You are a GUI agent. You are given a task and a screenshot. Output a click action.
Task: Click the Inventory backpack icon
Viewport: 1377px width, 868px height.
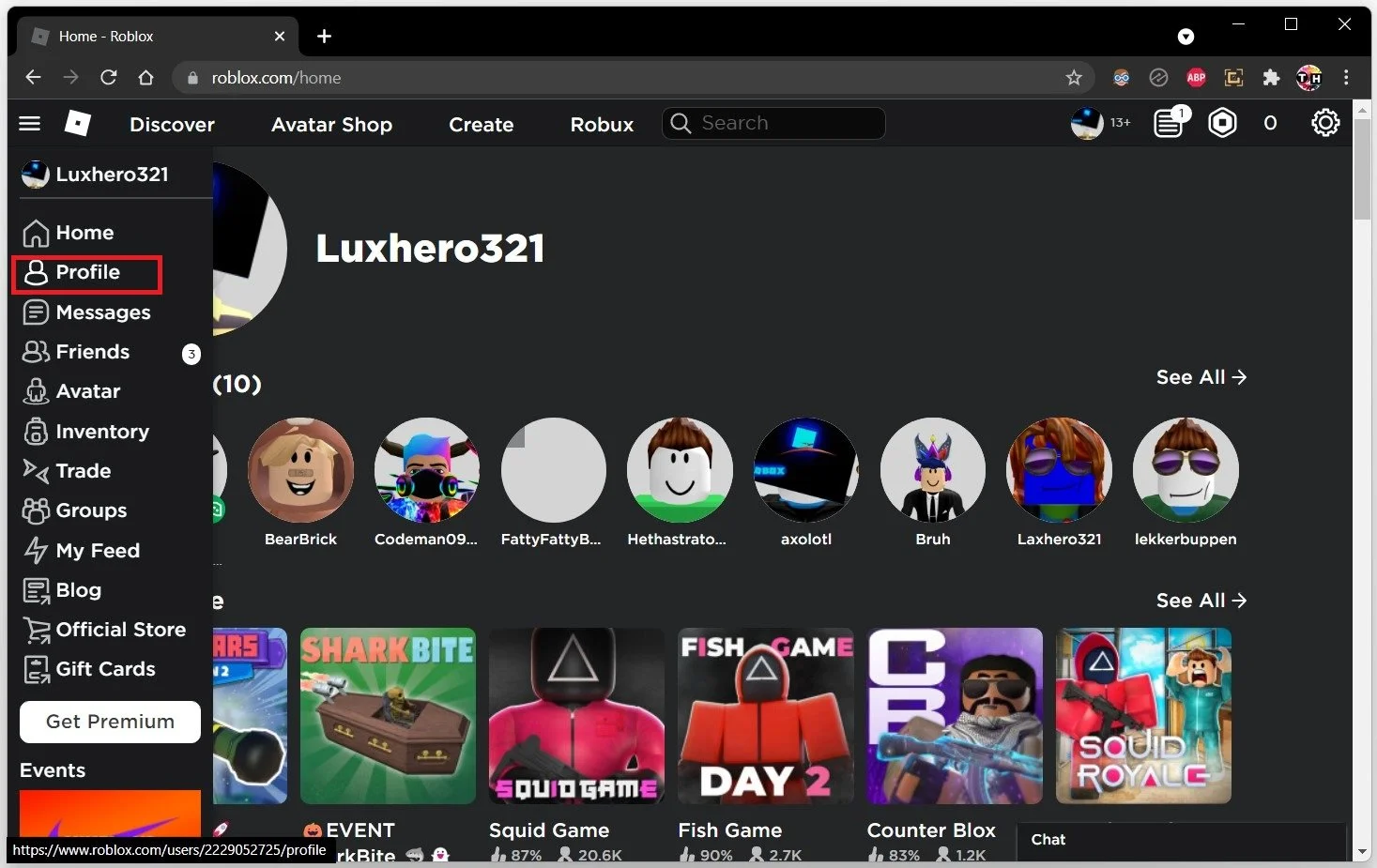click(x=36, y=432)
